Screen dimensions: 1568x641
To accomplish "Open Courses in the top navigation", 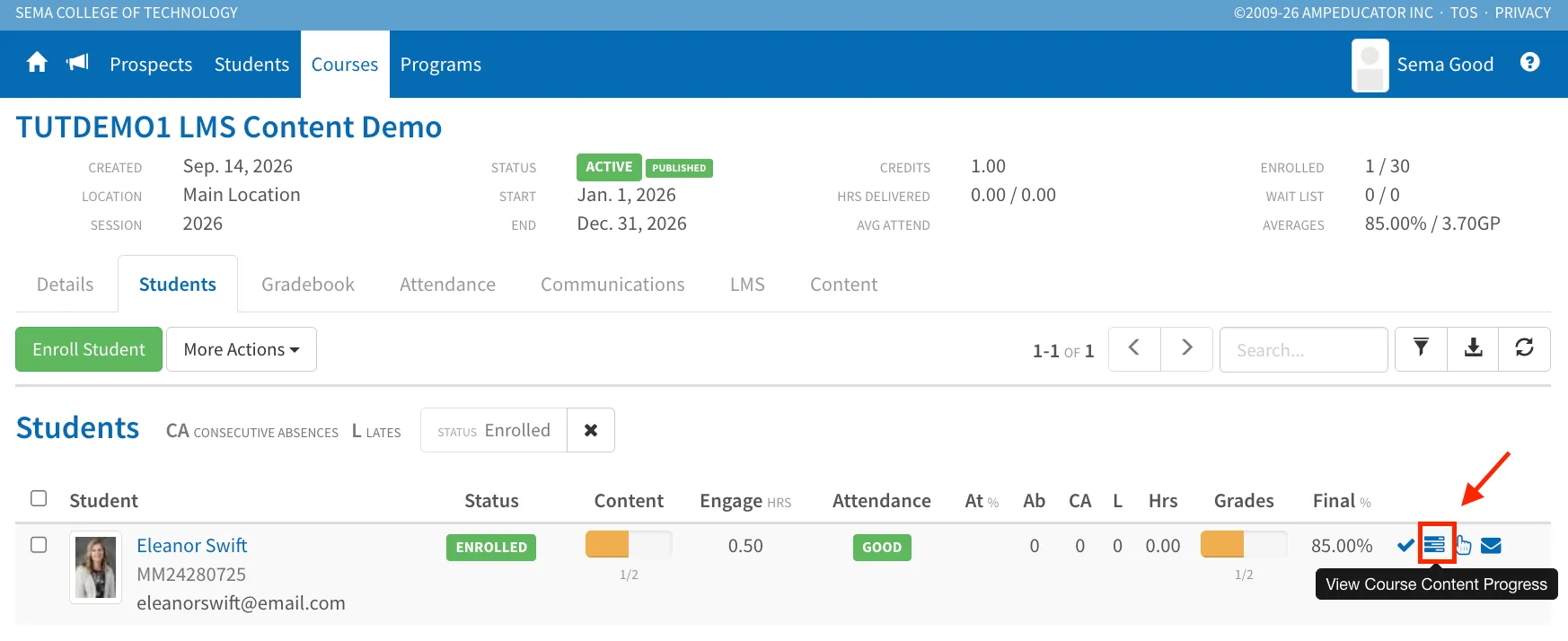I will [345, 65].
